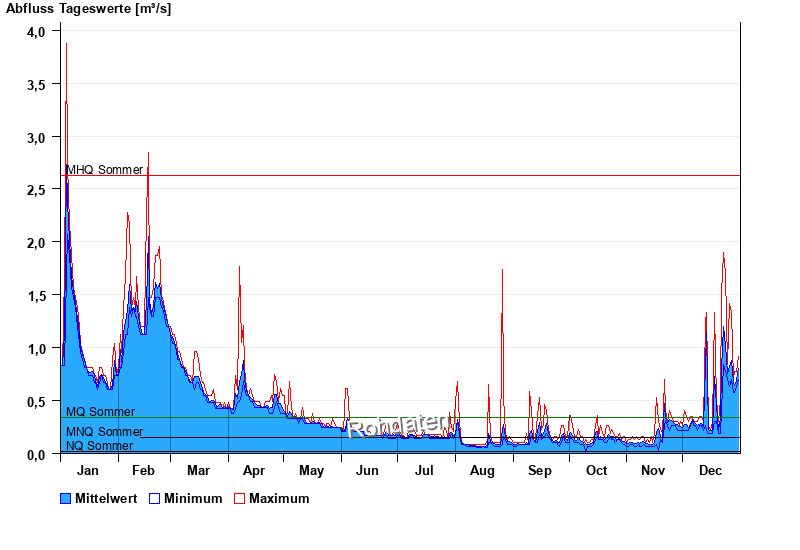Click the white Minimum legend swatch
This screenshot has height=550, width=800.
tap(154, 498)
